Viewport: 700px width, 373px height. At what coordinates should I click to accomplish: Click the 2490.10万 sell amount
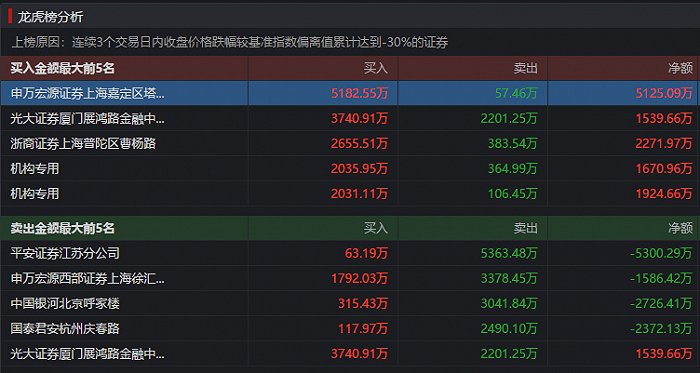pyautogui.click(x=509, y=329)
